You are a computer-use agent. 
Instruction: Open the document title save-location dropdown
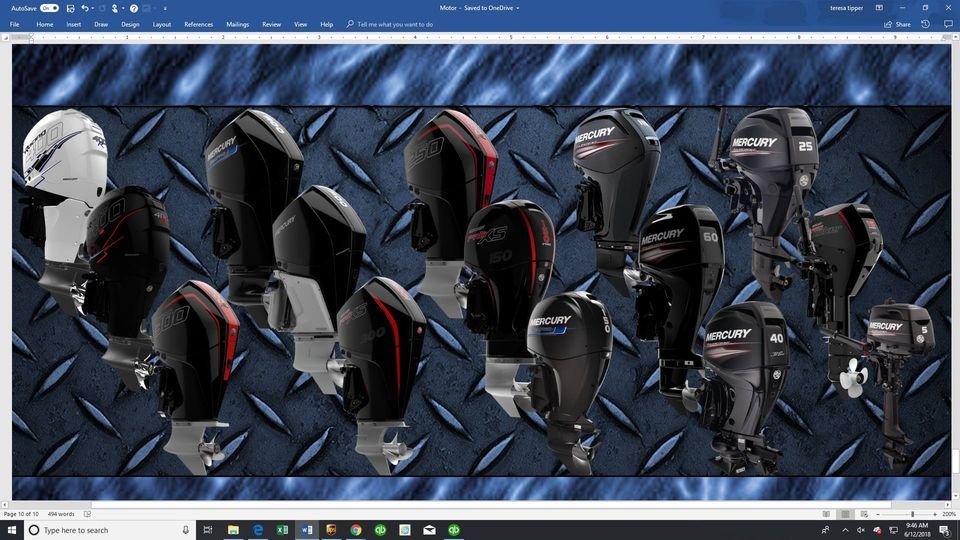(517, 8)
